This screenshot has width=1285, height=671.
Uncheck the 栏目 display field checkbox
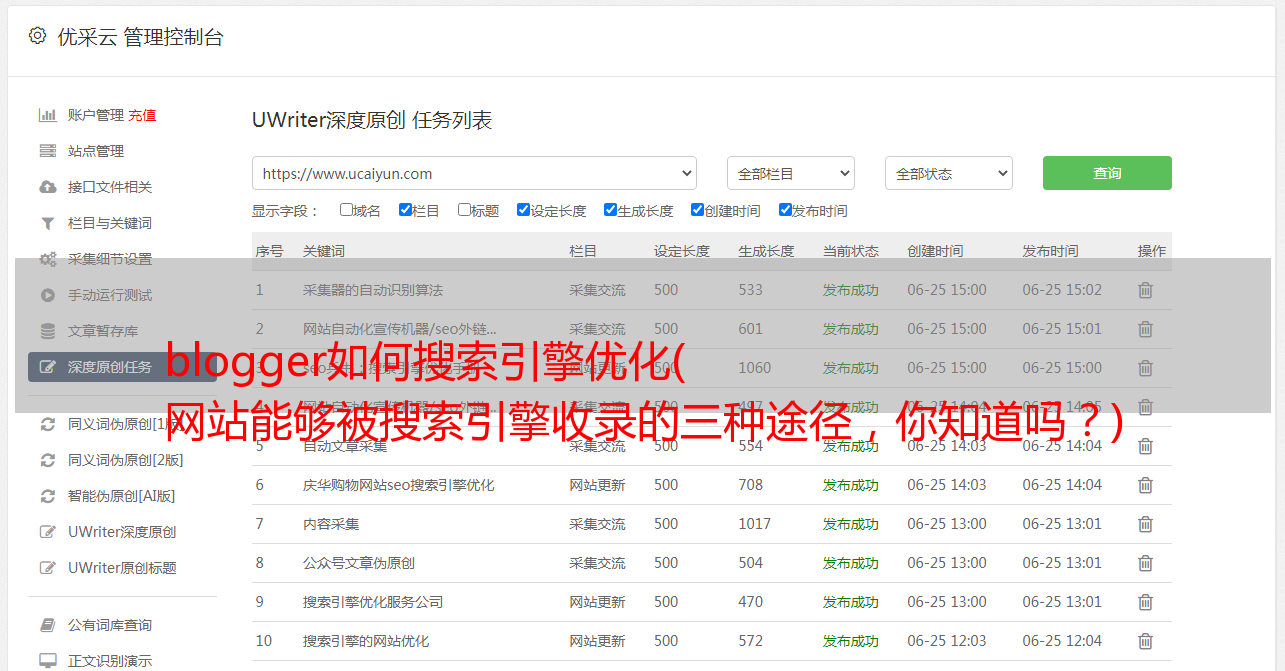point(405,210)
